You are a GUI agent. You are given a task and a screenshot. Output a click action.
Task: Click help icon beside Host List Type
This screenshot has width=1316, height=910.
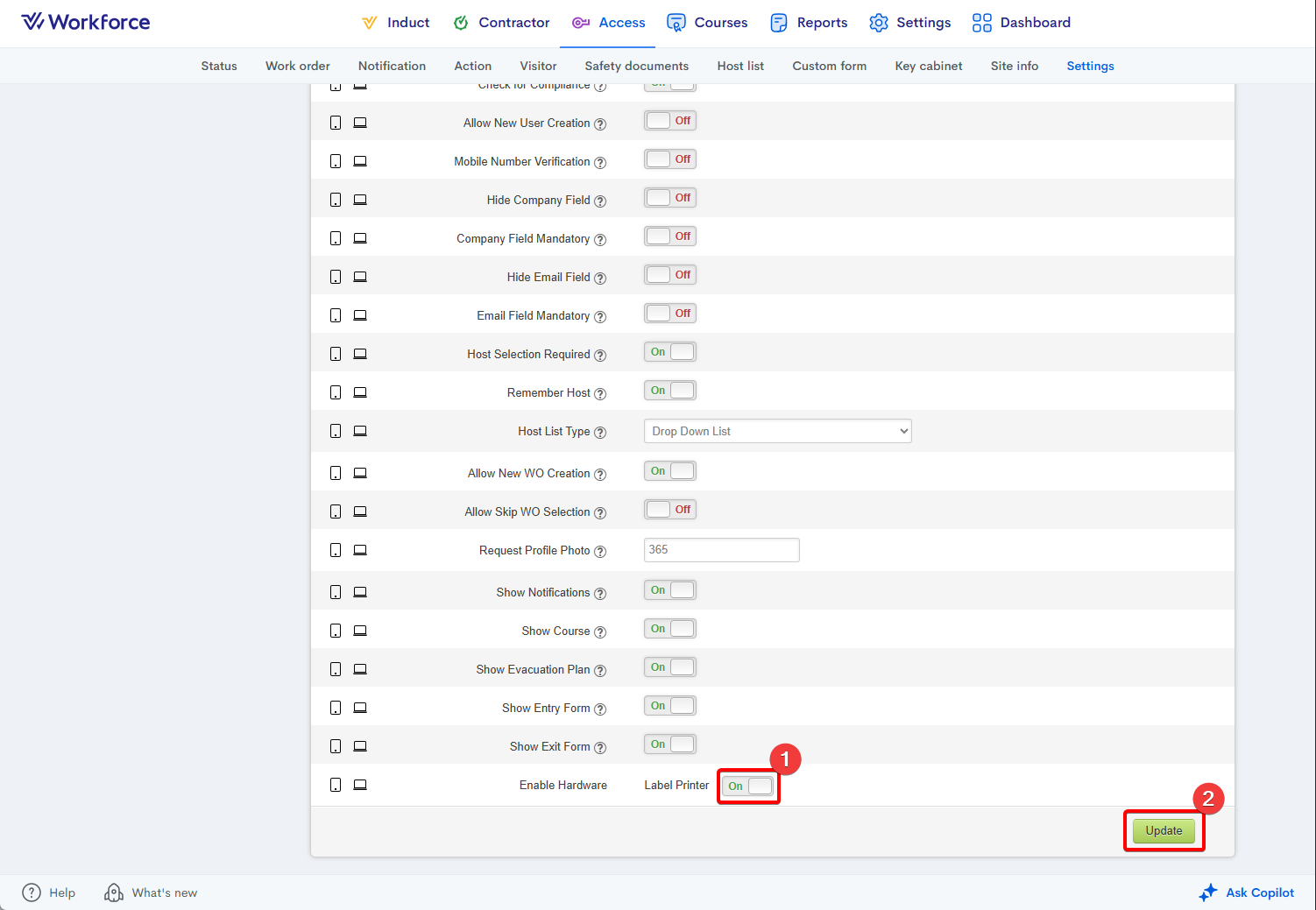pos(600,433)
